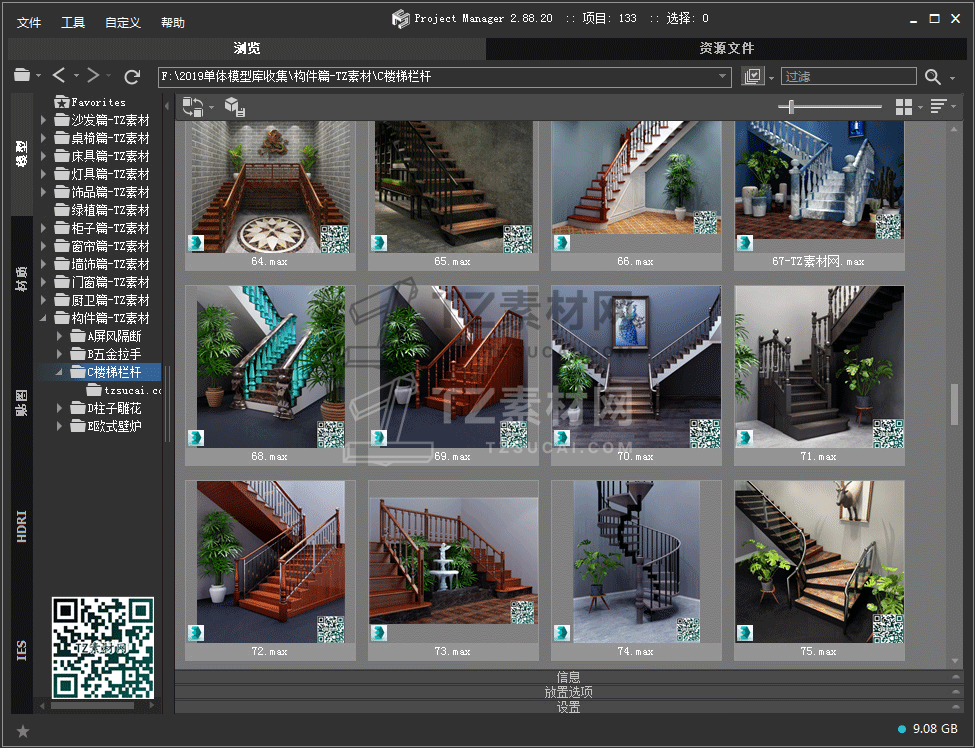Expand the 沙发篇-TZ素材 folder

point(44,120)
